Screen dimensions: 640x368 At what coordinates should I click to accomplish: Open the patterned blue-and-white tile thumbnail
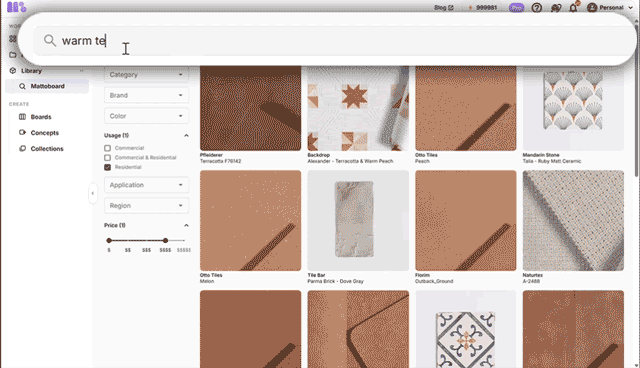466,329
